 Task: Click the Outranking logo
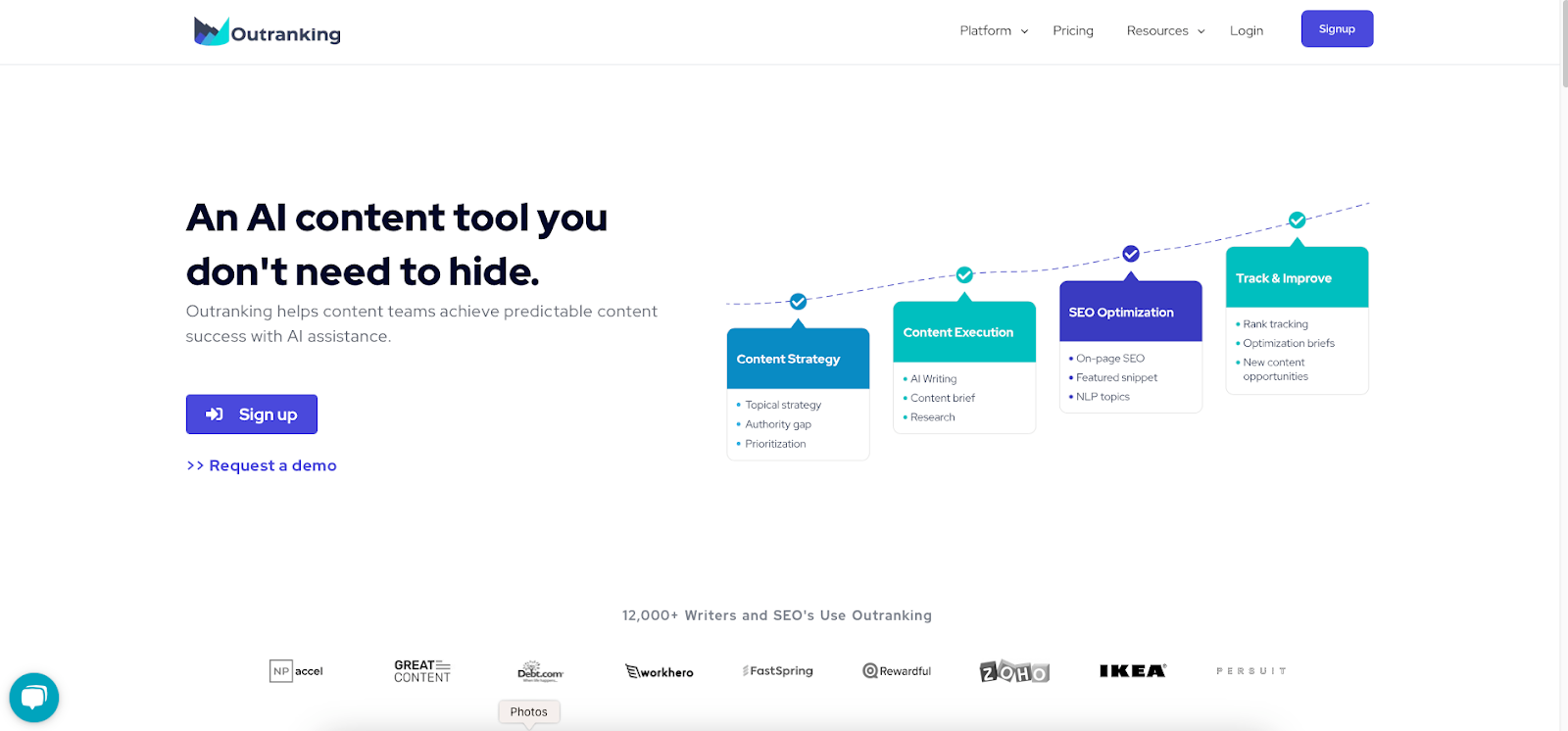[x=267, y=31]
